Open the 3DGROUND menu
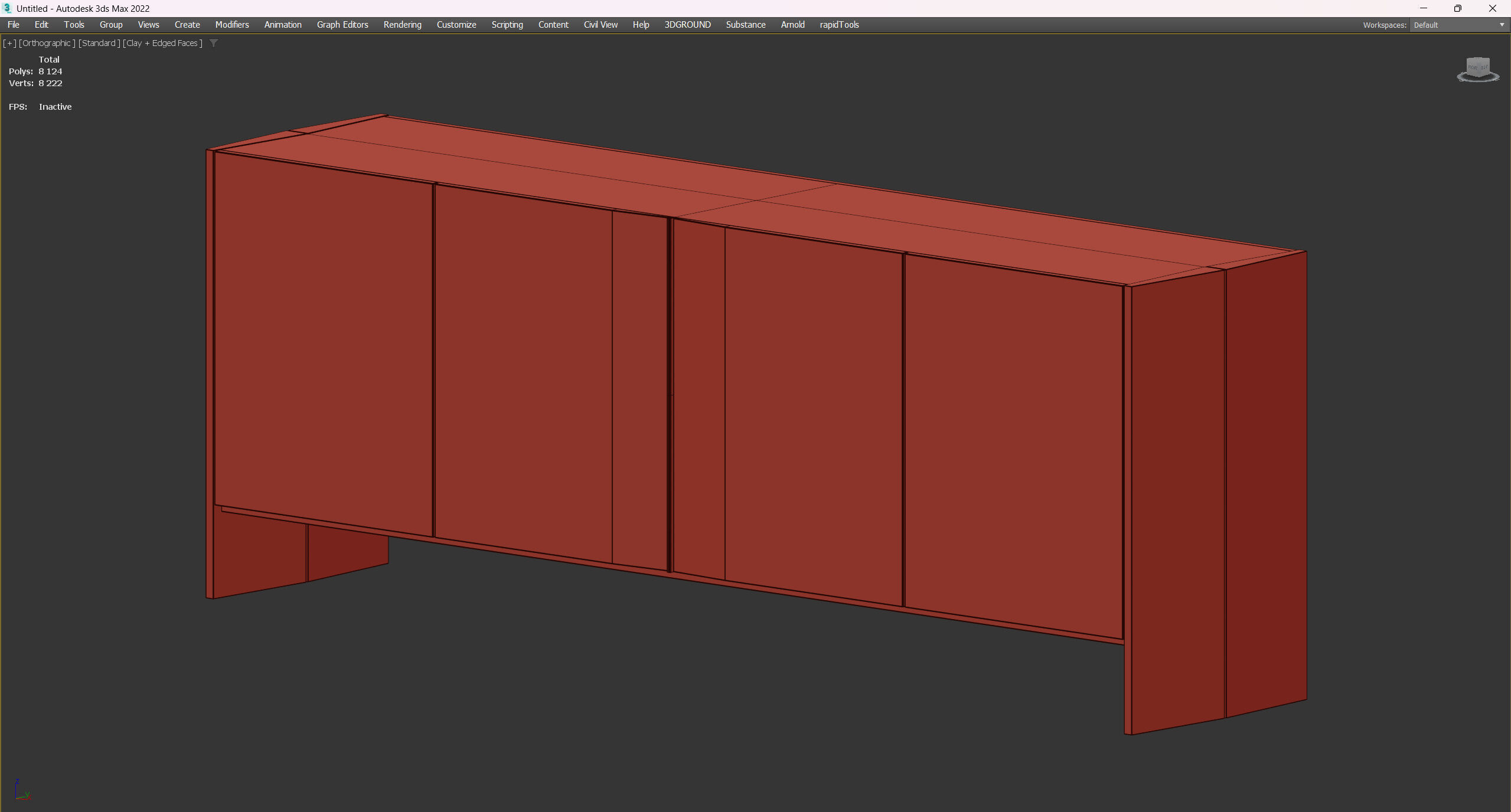 [687, 25]
